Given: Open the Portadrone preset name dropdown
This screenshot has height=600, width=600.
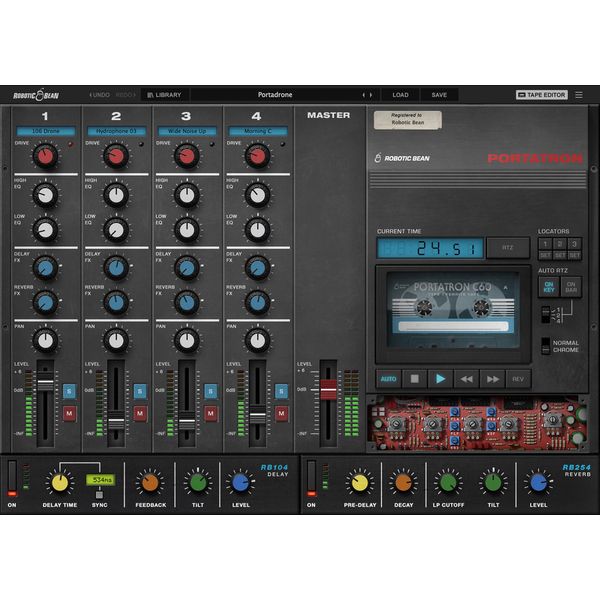Looking at the screenshot, I should click(x=275, y=95).
